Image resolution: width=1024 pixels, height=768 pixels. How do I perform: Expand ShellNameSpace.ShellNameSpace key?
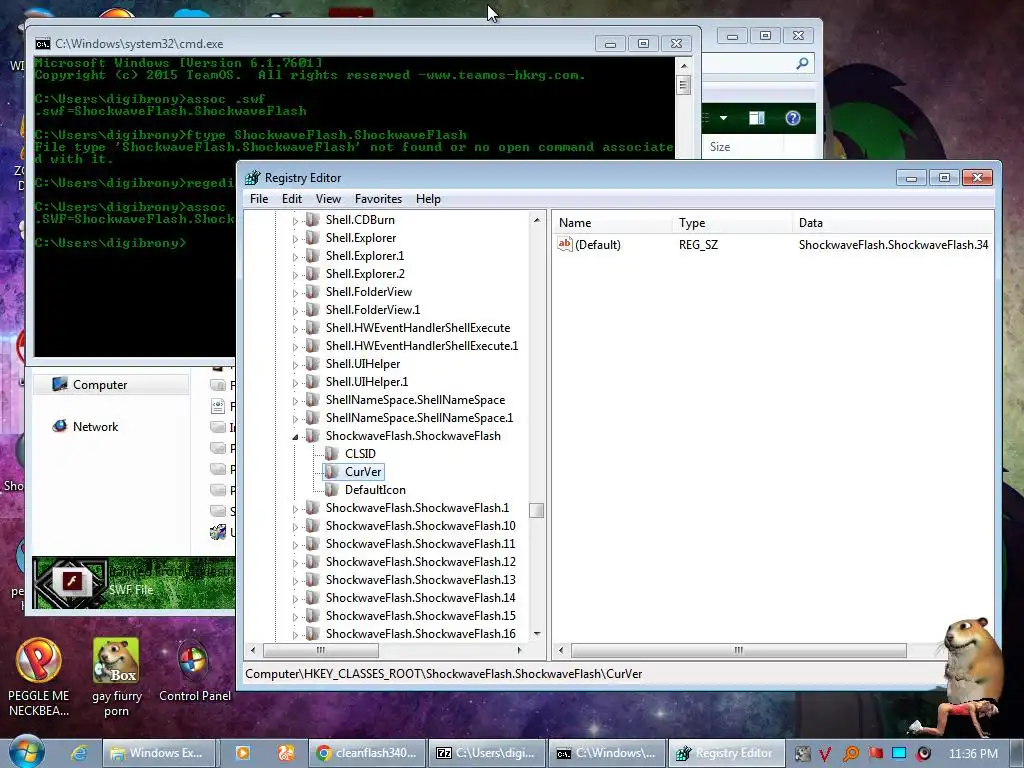(x=295, y=400)
